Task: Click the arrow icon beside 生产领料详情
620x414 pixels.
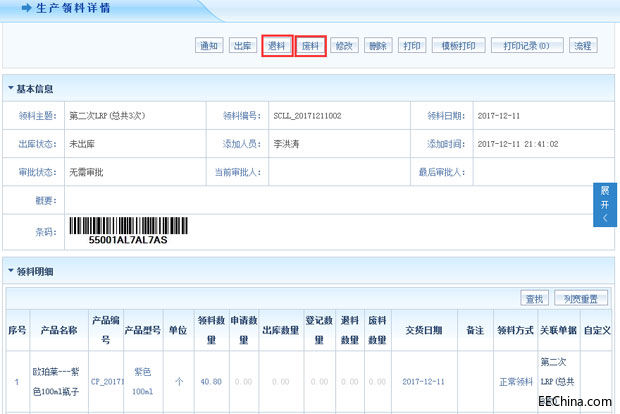Action: pyautogui.click(x=26, y=8)
